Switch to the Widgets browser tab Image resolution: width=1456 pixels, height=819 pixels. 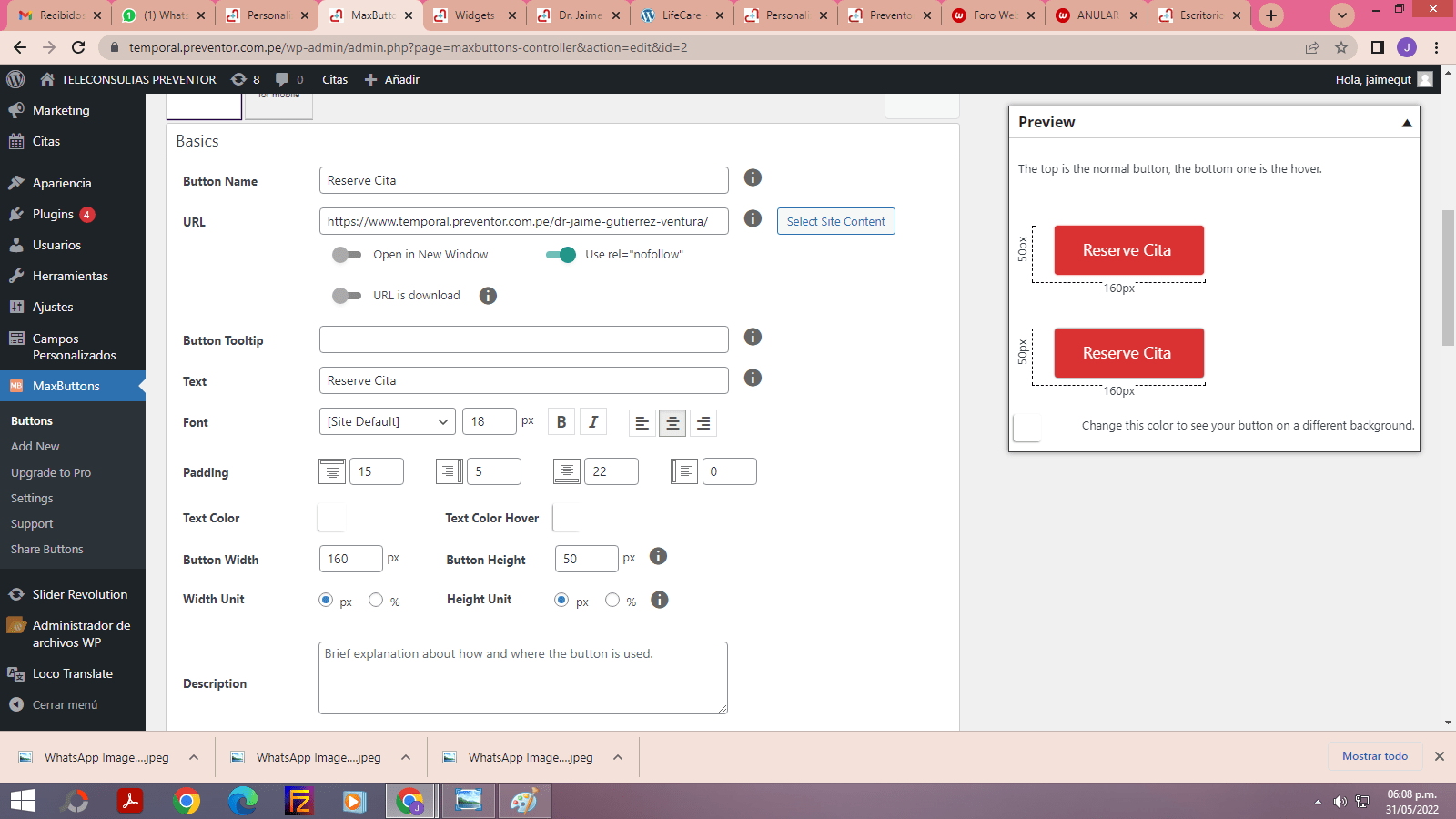[x=476, y=15]
